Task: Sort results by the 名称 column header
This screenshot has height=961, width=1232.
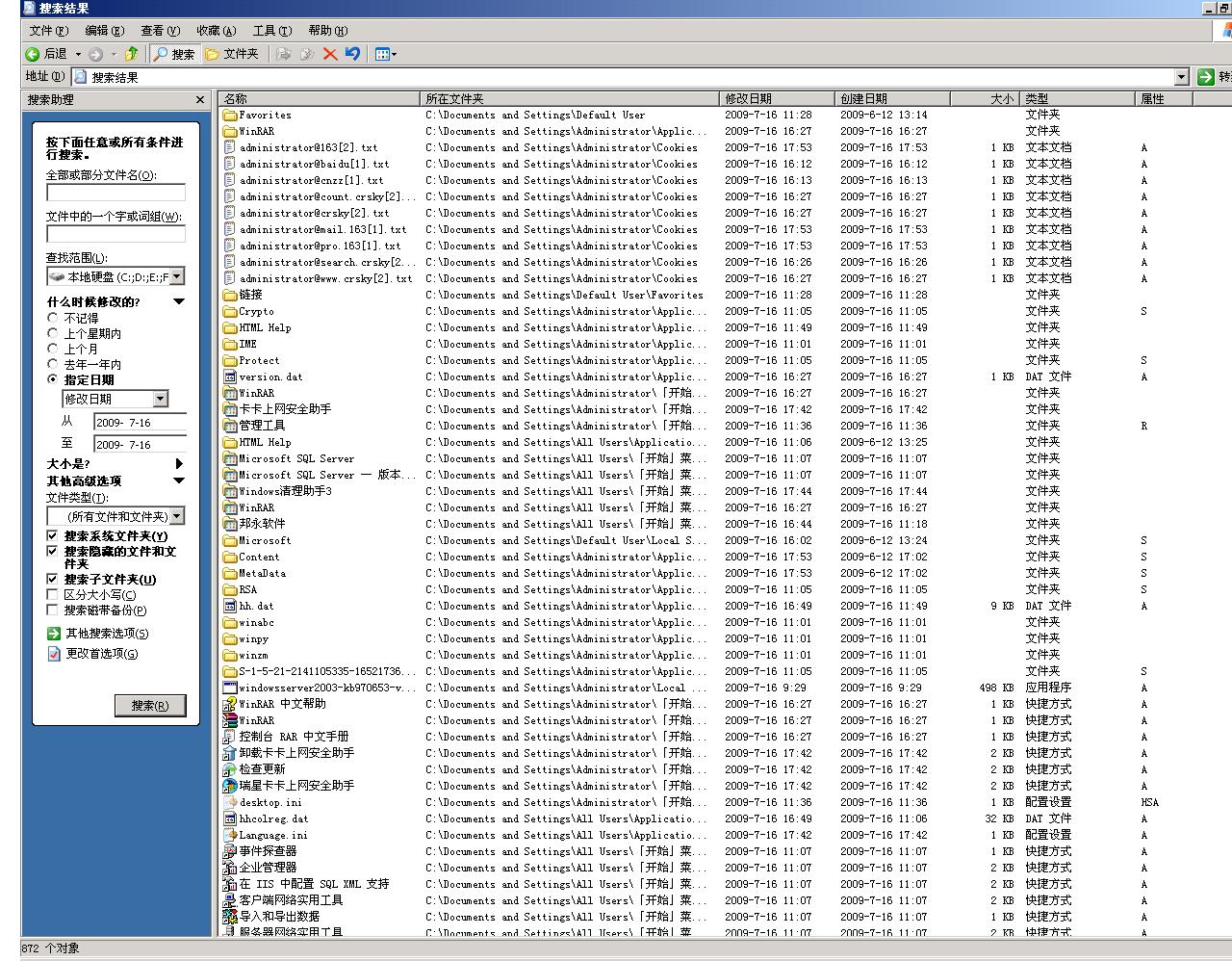Action: coord(320,98)
